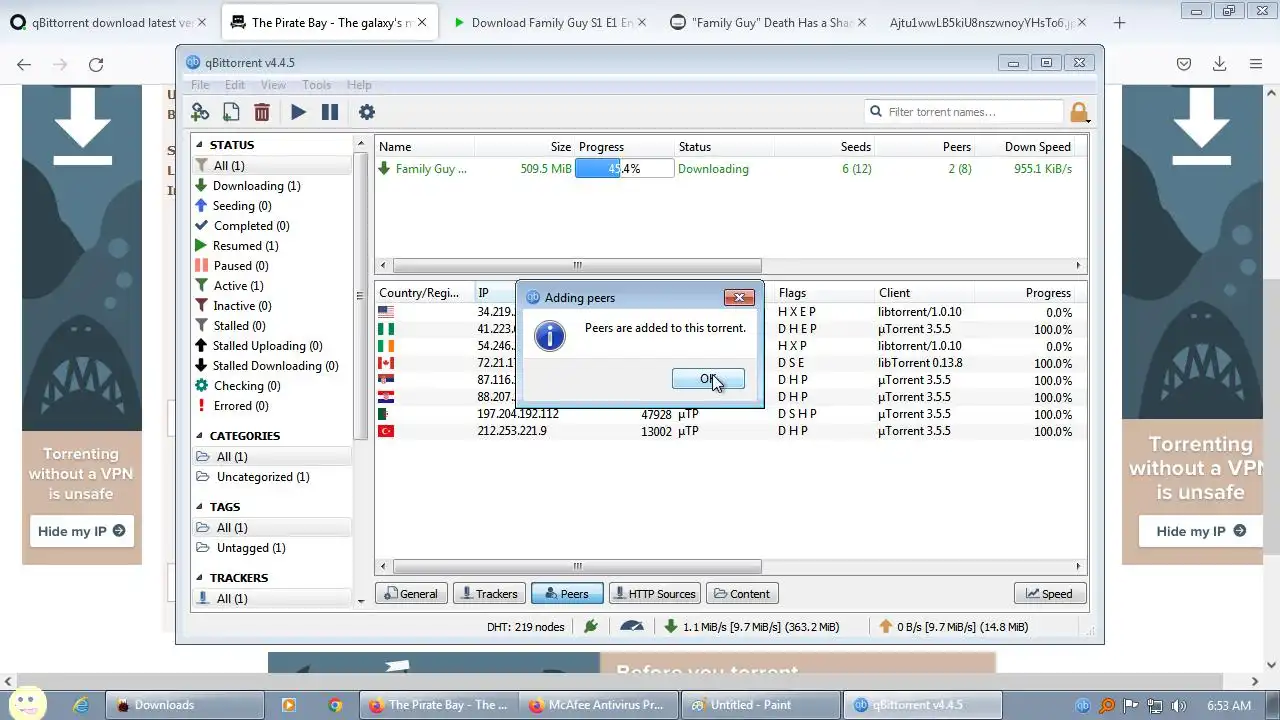Click the green download speed status entry
The width and height of the screenshot is (1280, 720).
(751, 627)
